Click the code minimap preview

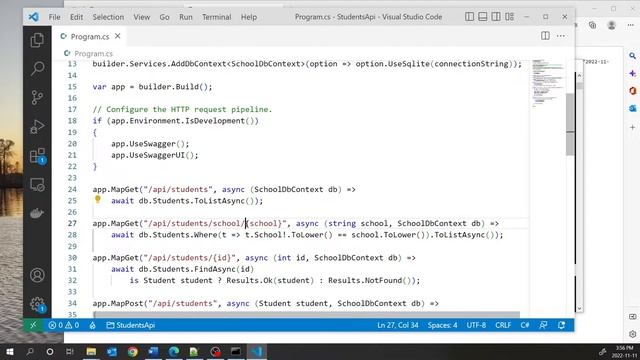coord(547,83)
